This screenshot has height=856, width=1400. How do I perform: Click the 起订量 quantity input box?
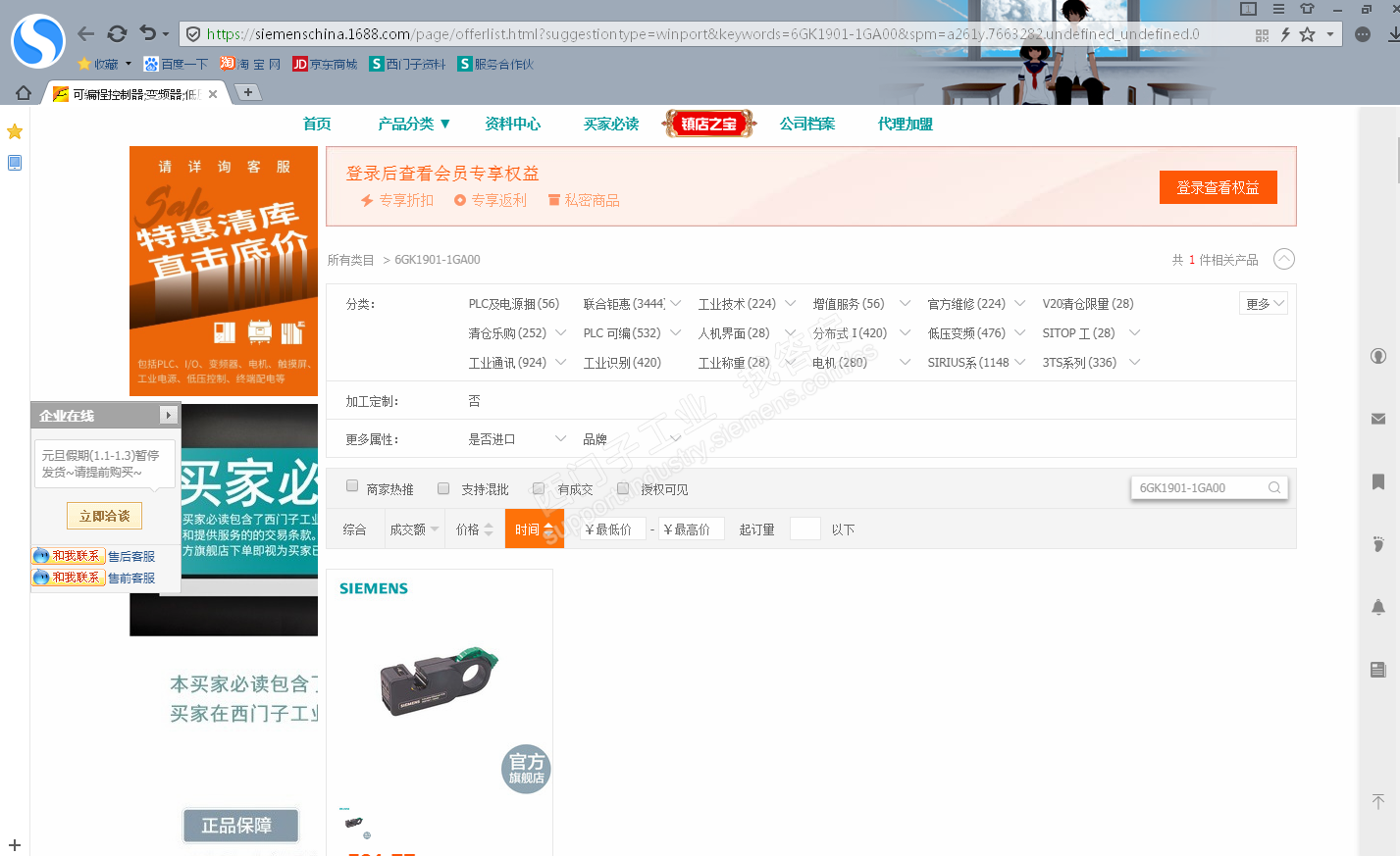[x=804, y=529]
